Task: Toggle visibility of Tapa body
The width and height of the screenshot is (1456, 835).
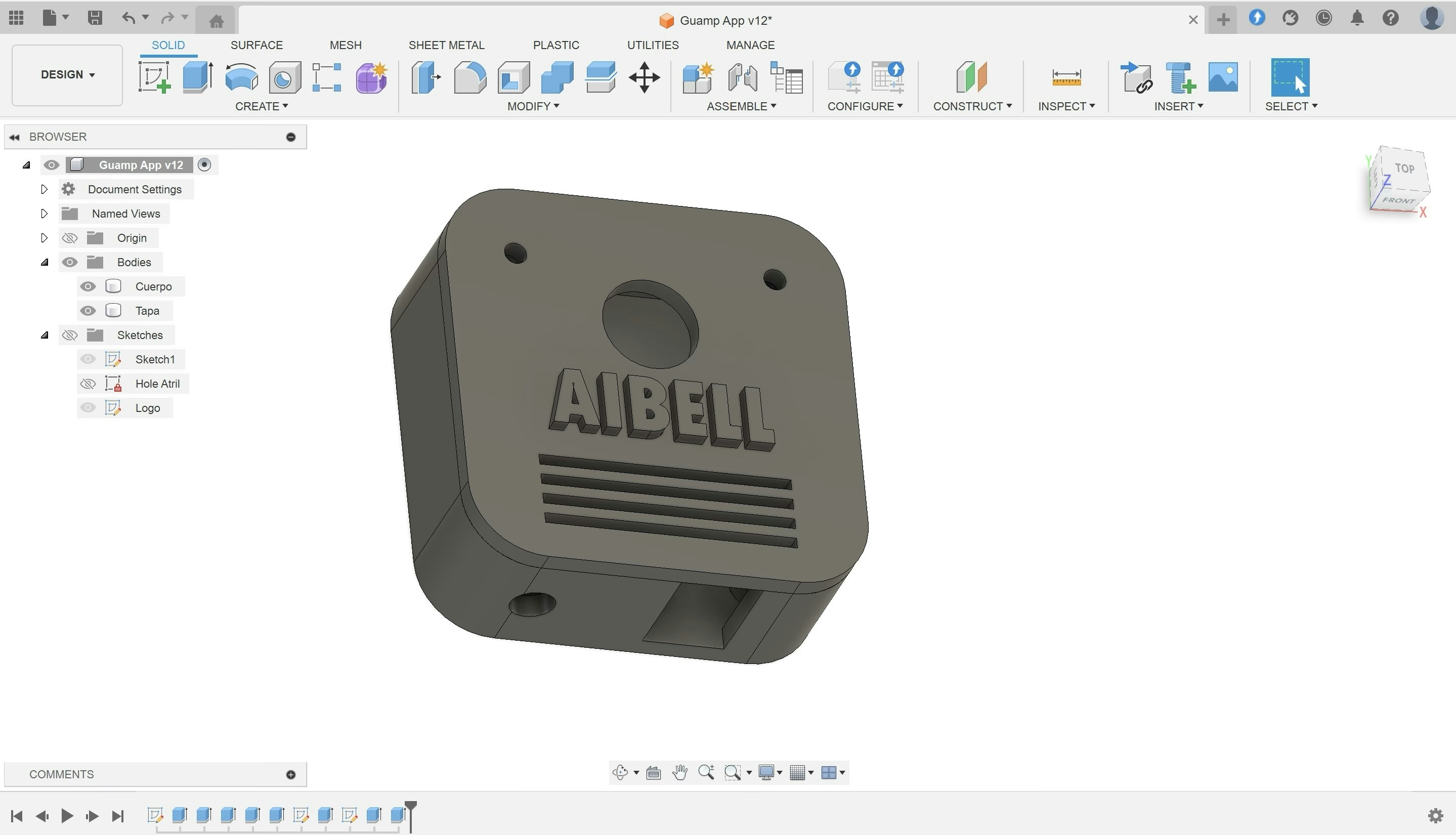Action: [88, 311]
